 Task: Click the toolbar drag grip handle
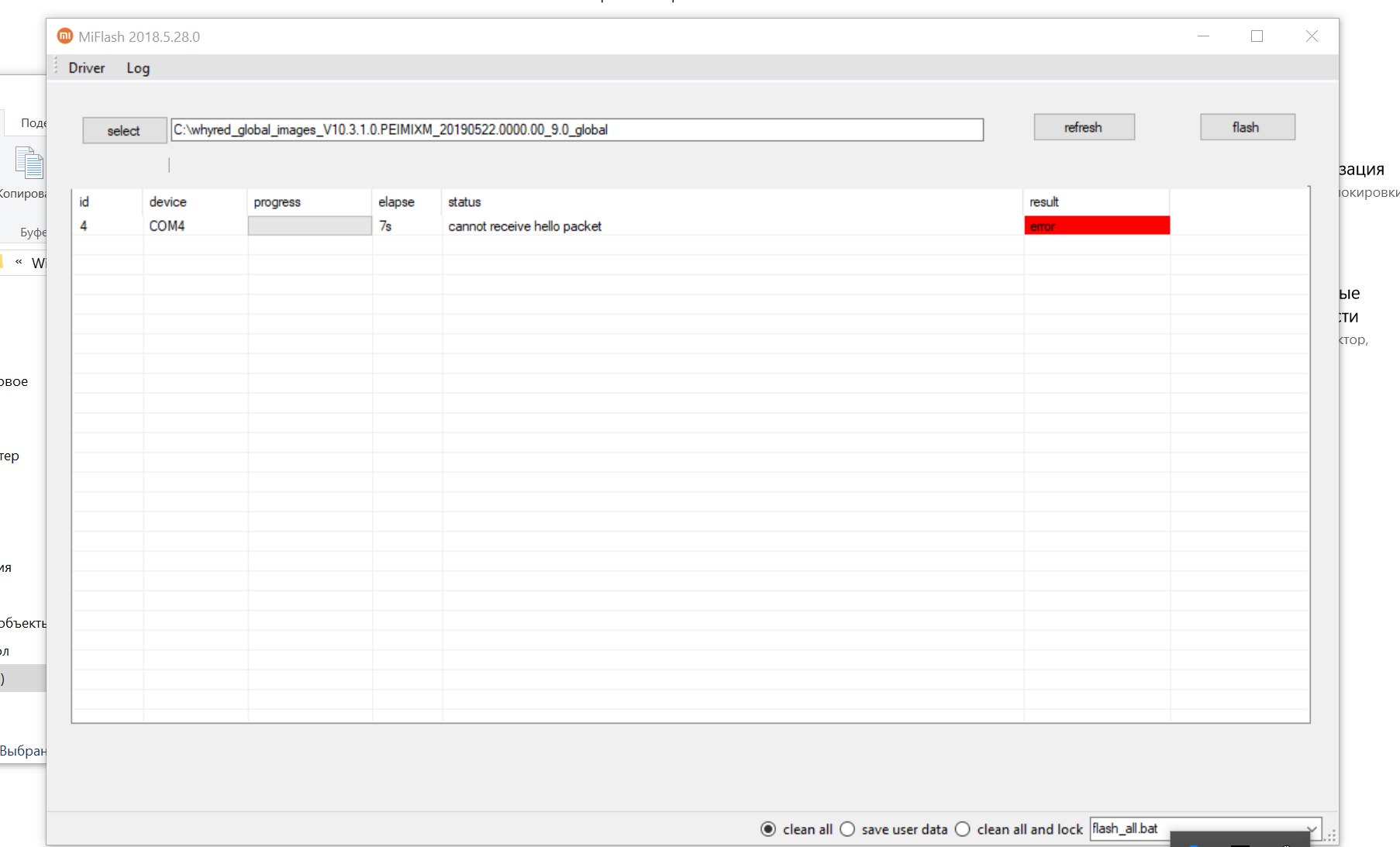56,67
